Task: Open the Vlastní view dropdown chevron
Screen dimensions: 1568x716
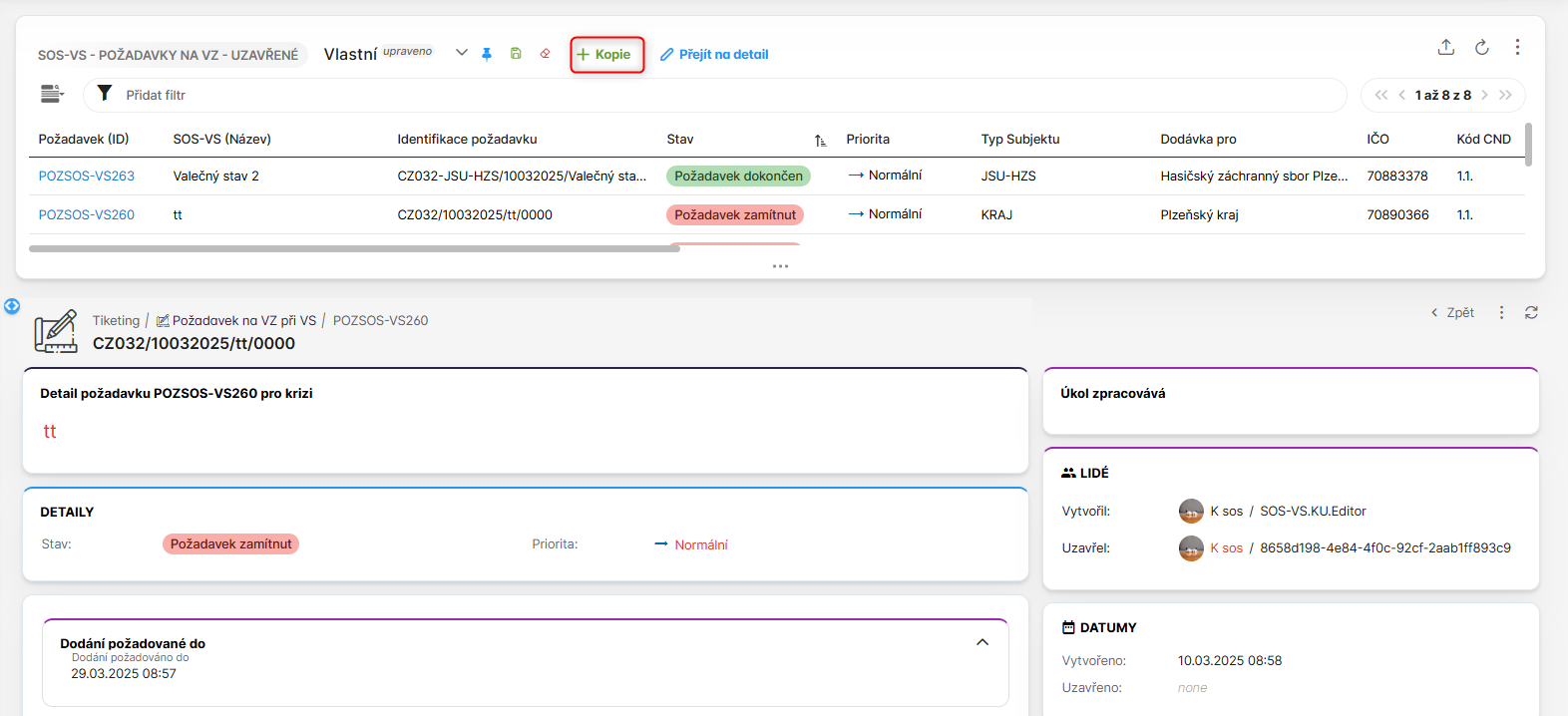Action: (462, 53)
